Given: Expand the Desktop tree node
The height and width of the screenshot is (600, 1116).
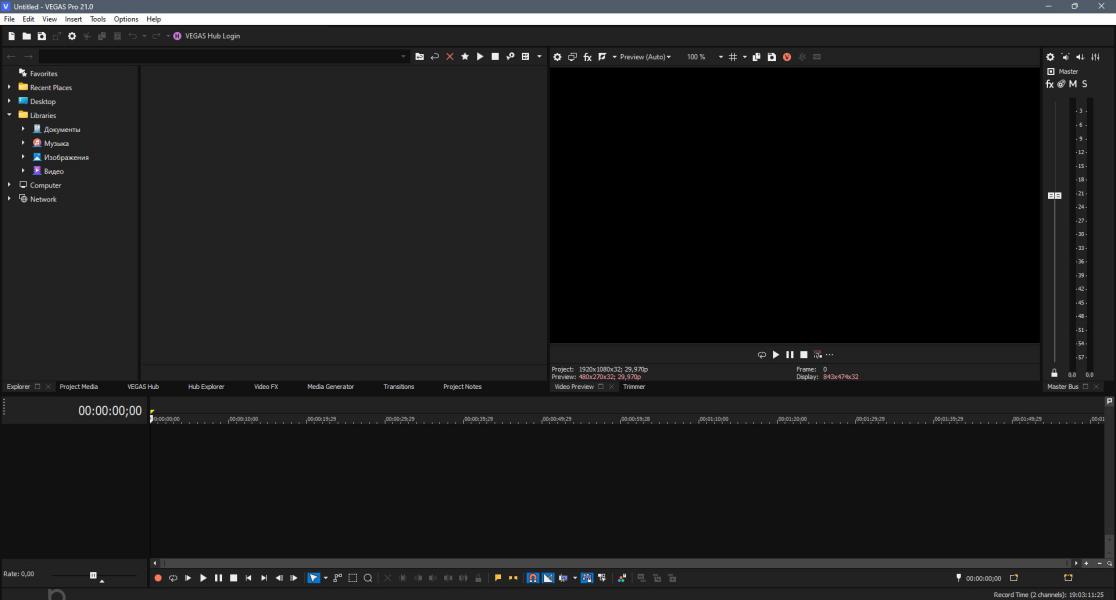Looking at the screenshot, I should point(9,101).
